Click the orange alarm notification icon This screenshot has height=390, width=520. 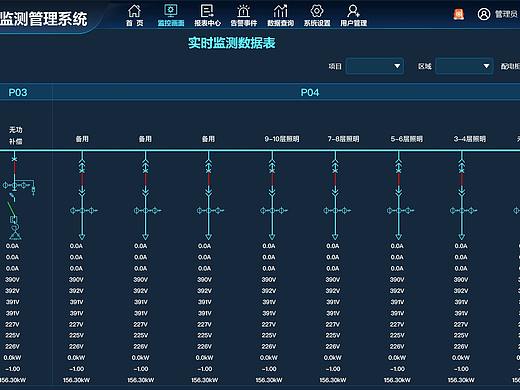pos(459,14)
